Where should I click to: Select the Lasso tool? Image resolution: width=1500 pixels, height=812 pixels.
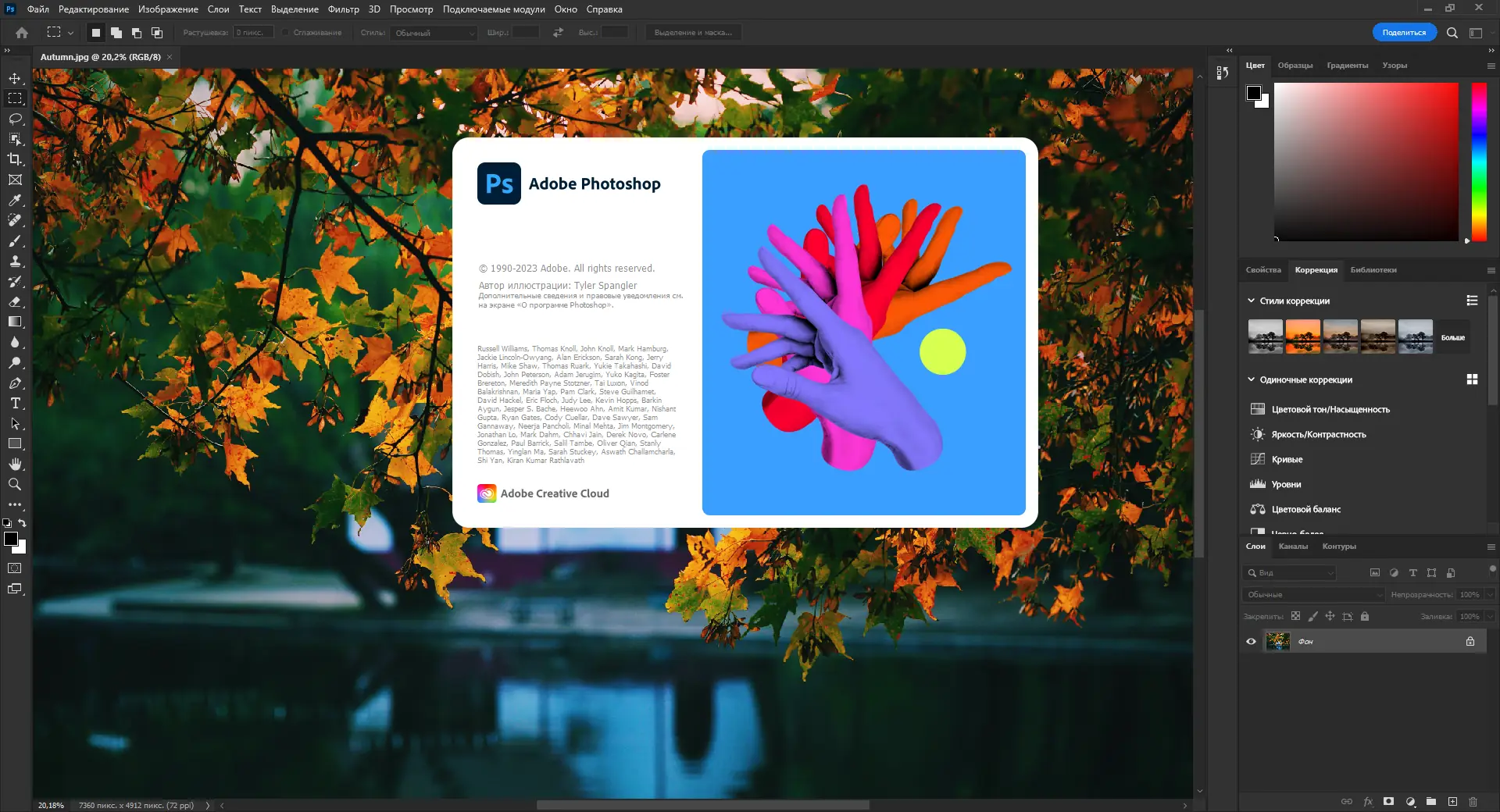pos(15,119)
